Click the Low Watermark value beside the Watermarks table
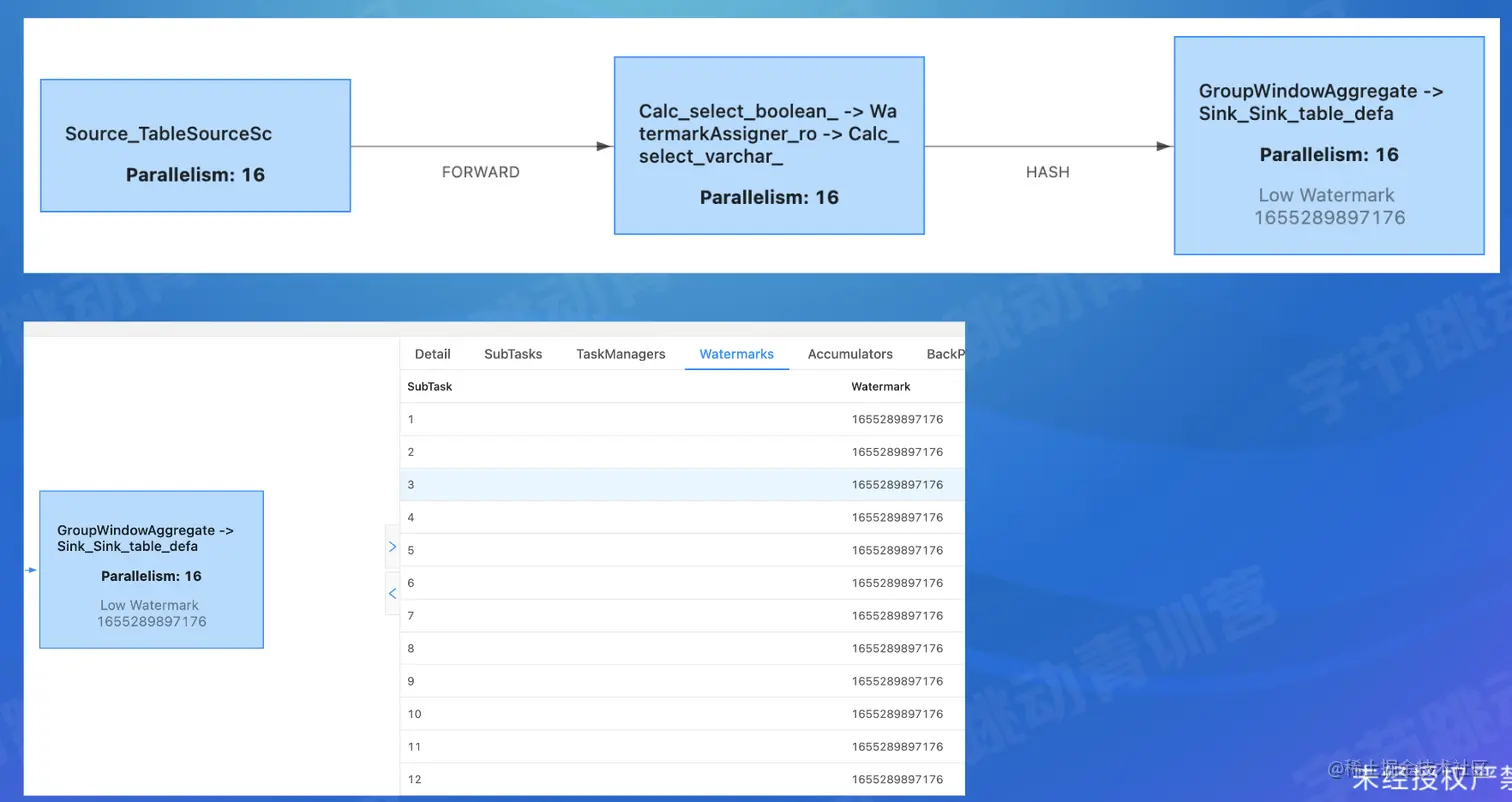The image size is (1512, 802). click(x=151, y=621)
